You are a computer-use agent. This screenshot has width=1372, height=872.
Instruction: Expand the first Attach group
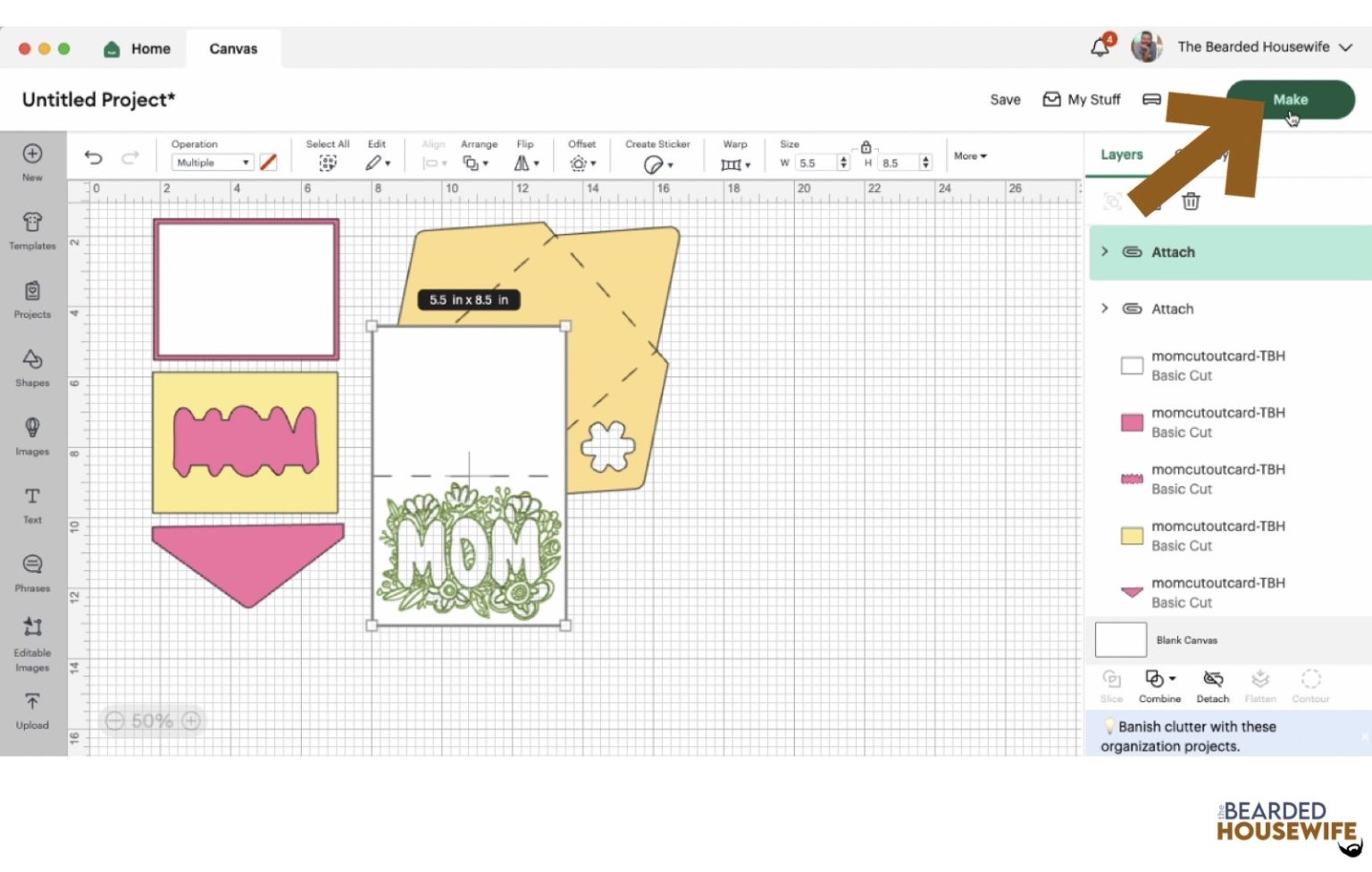[x=1105, y=252]
